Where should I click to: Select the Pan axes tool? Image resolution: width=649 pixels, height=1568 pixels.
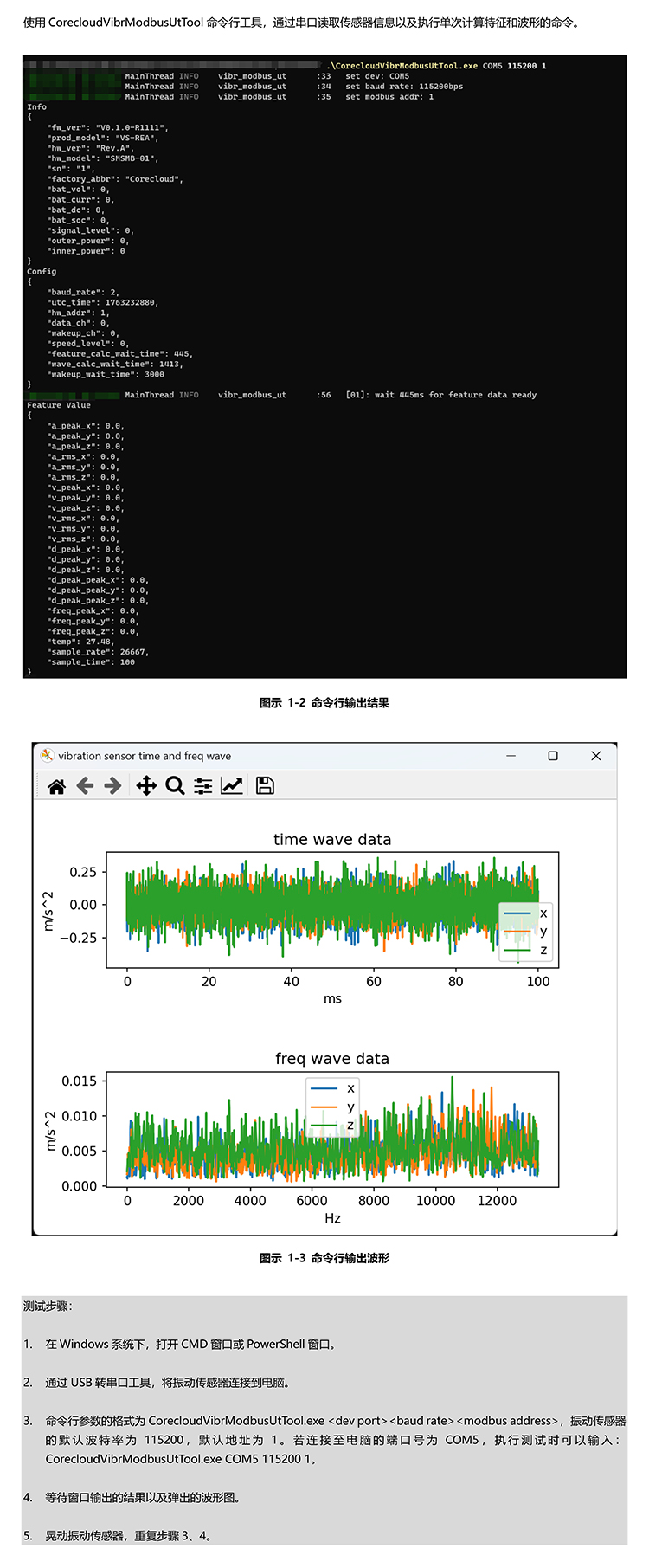click(x=146, y=786)
